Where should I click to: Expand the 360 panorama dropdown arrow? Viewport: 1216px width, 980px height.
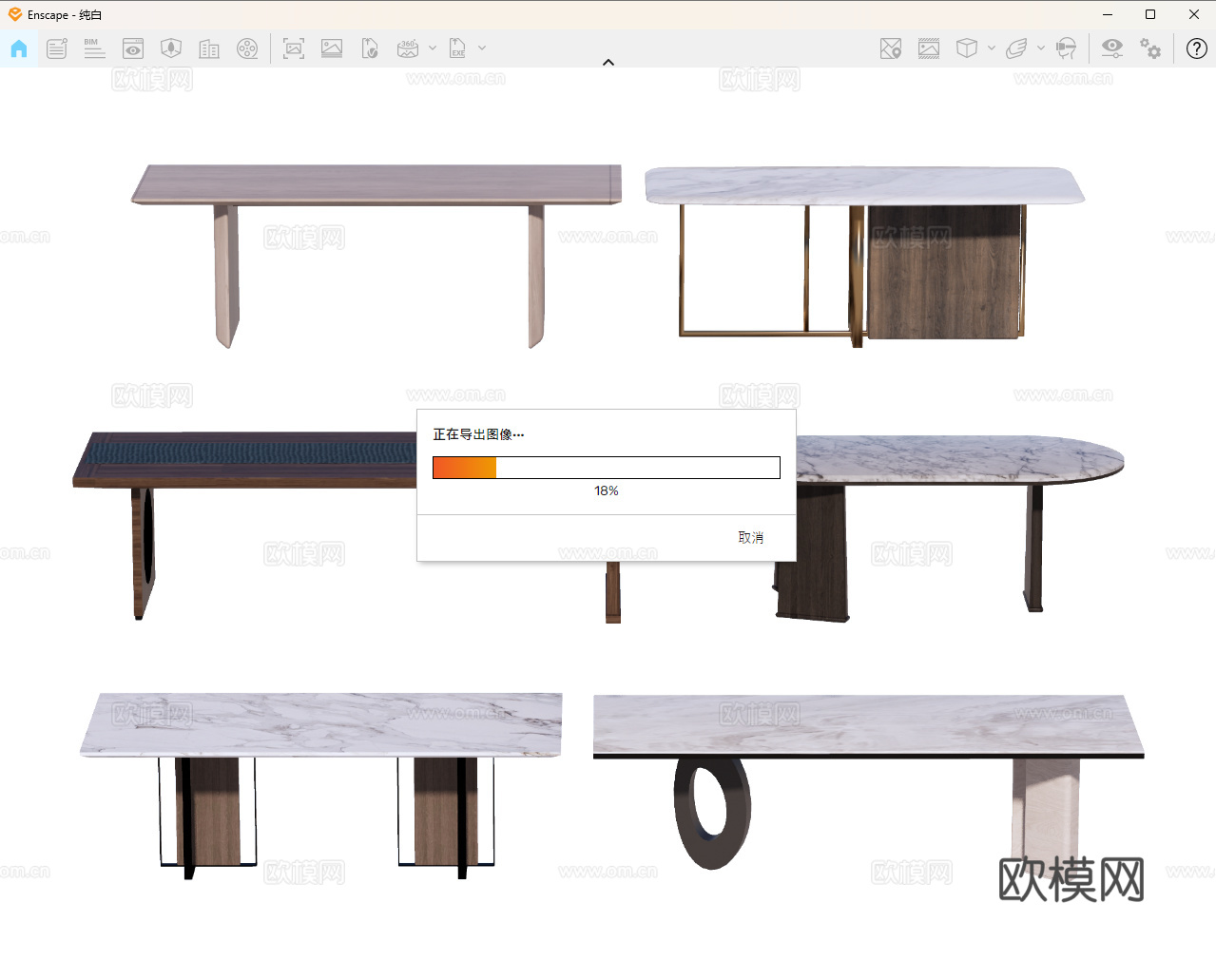[433, 48]
